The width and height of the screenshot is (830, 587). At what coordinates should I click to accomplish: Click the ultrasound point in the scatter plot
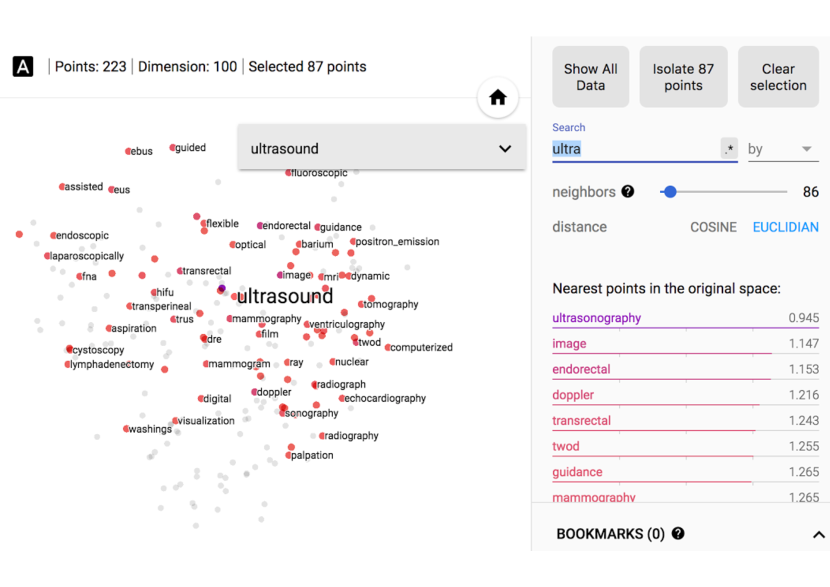pos(222,289)
